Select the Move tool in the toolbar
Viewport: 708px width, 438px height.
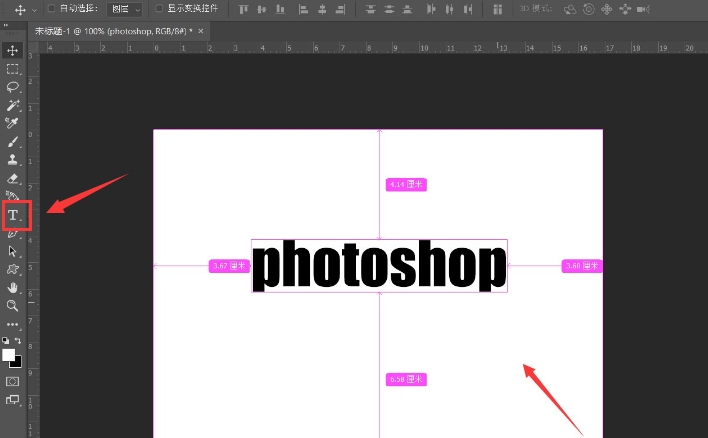13,50
